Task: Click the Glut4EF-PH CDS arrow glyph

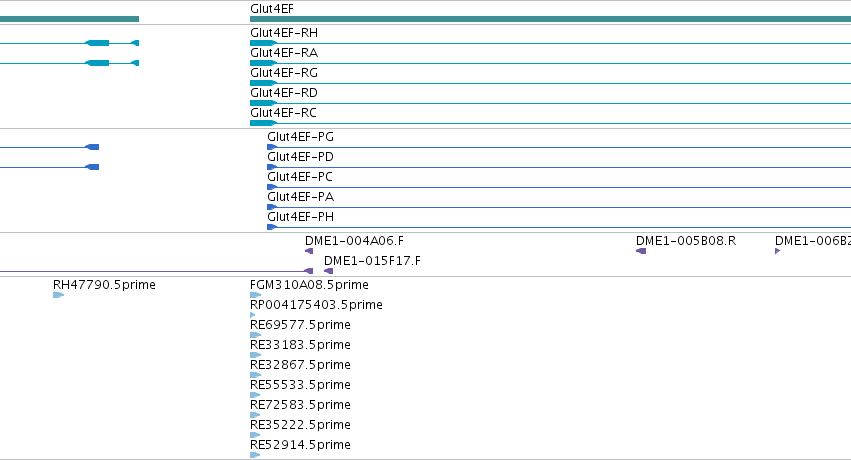Action: tap(272, 227)
